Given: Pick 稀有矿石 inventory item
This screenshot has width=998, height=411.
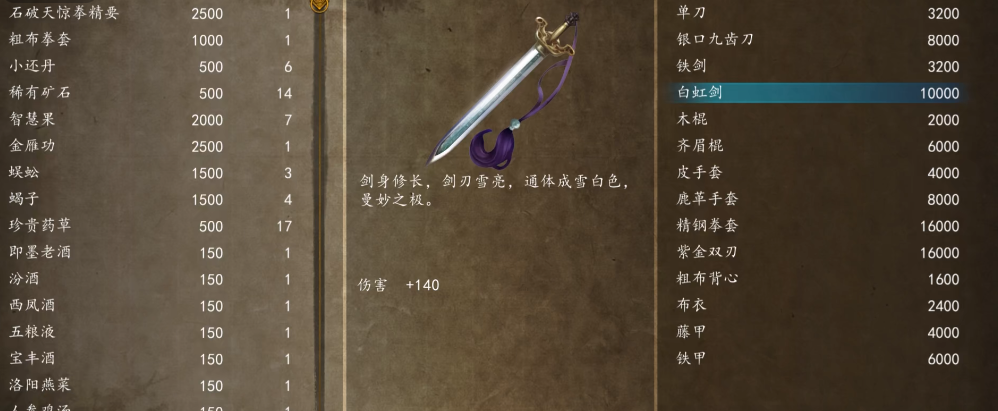Looking at the screenshot, I should pos(151,94).
